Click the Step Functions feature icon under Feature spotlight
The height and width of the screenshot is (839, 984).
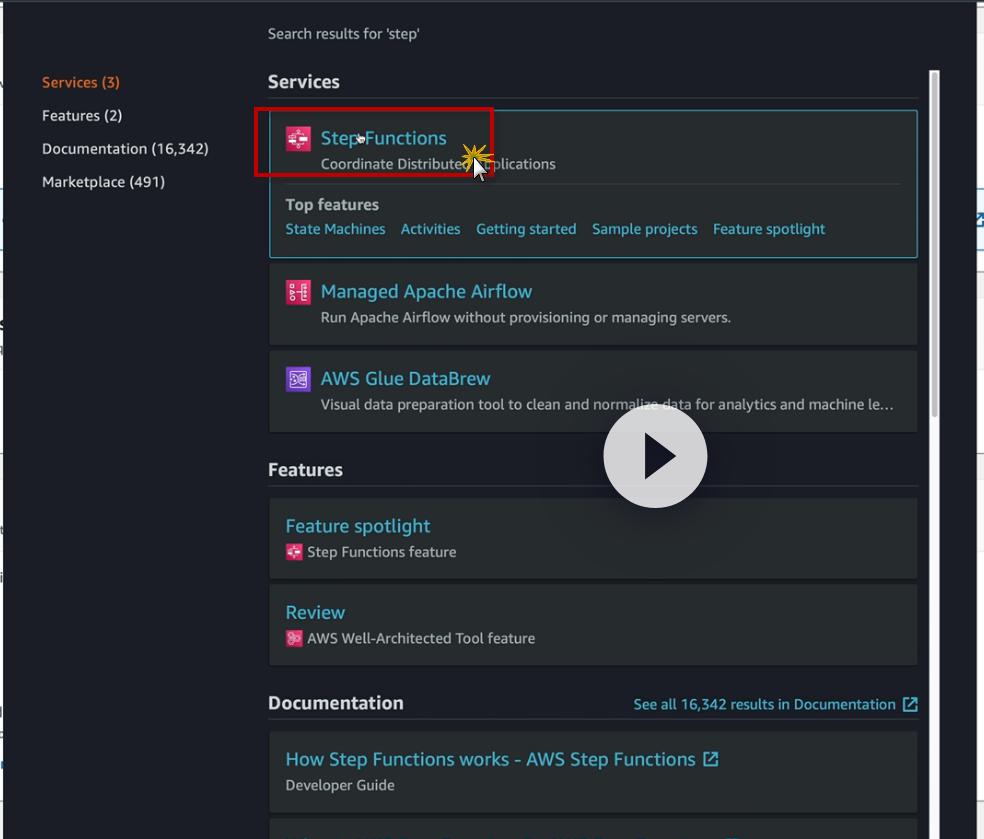[x=294, y=552]
